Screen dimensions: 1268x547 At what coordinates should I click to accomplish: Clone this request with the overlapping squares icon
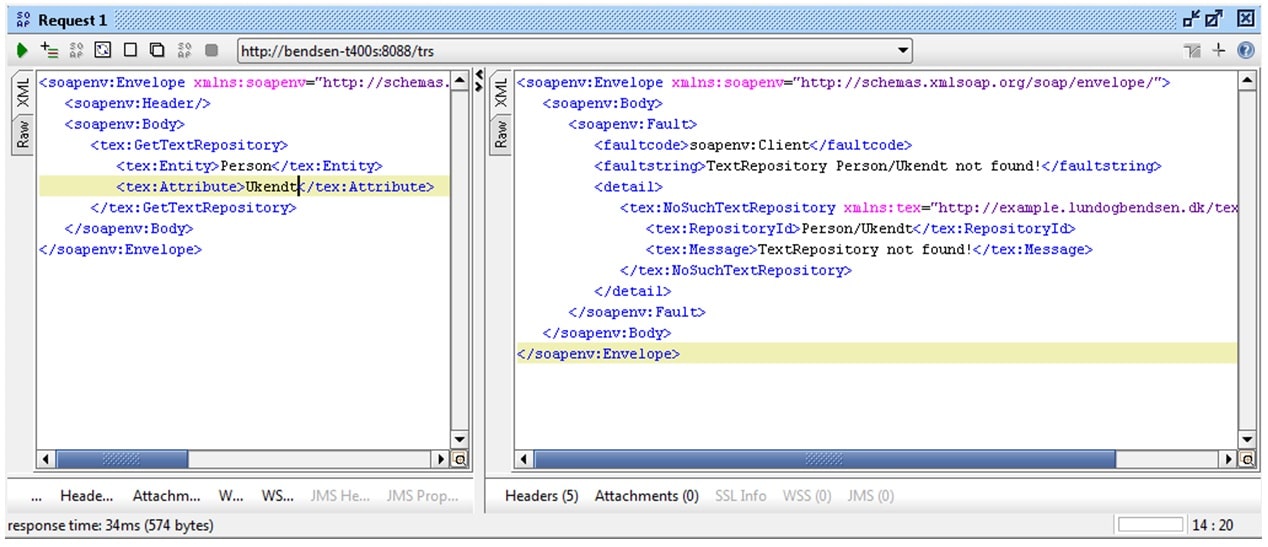[x=157, y=50]
